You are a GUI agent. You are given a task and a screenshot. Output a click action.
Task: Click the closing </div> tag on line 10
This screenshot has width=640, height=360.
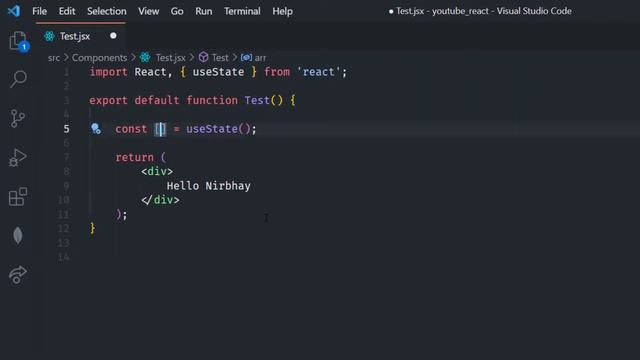click(160, 200)
